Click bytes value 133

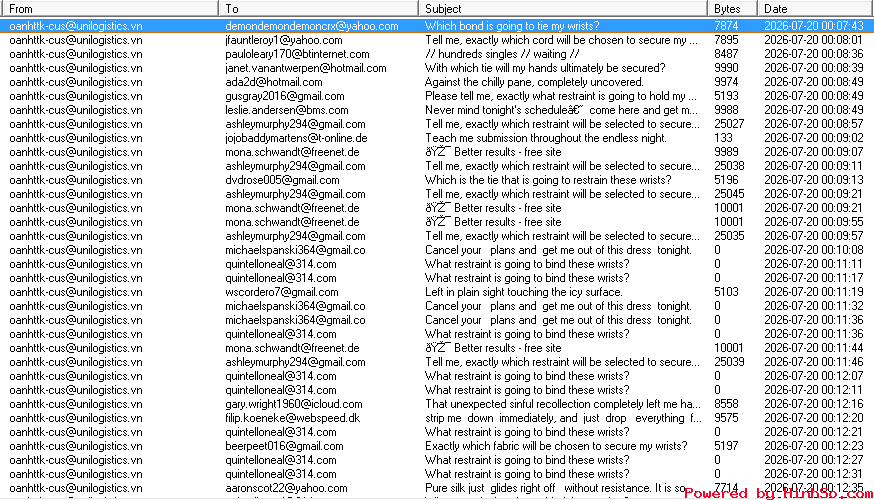pyautogui.click(x=723, y=138)
